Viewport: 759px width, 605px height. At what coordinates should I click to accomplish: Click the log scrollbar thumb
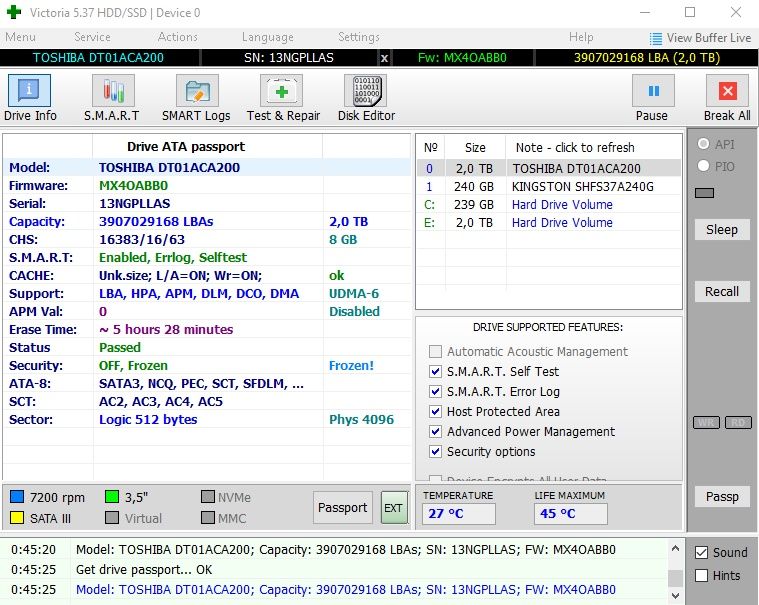[x=676, y=578]
